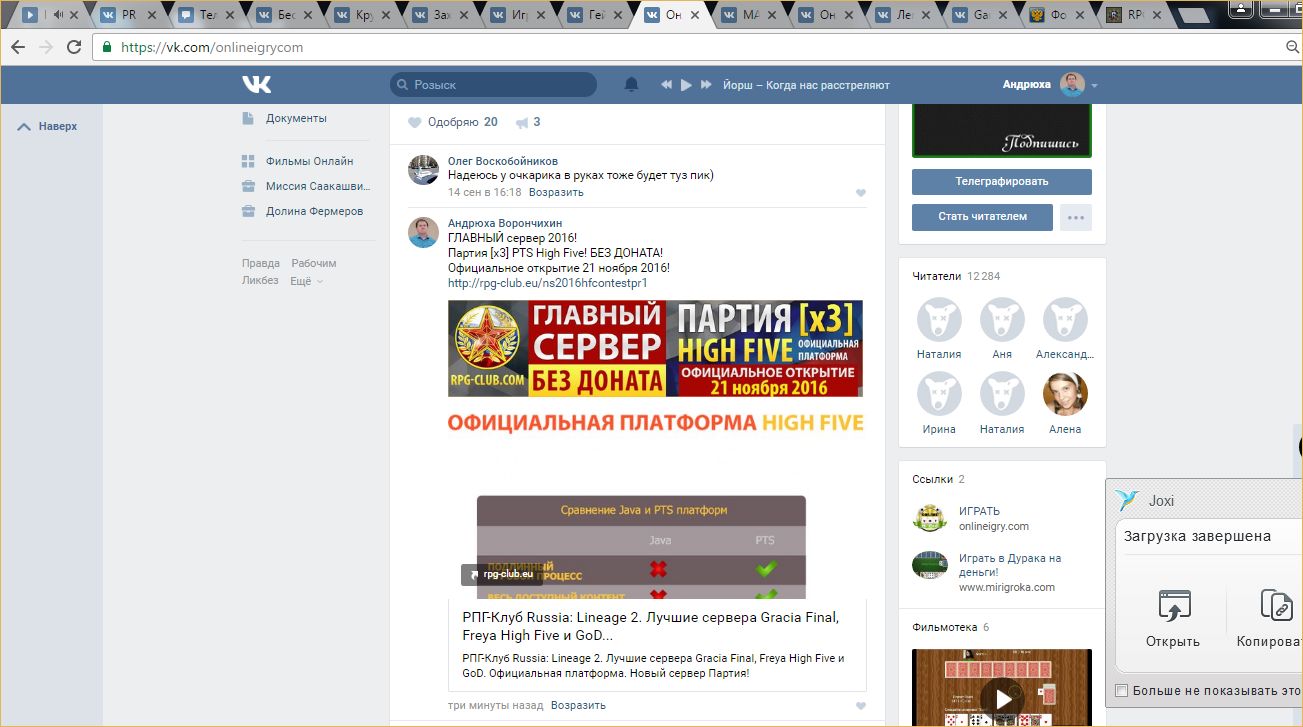The height and width of the screenshot is (727, 1303).
Task: Like Андрюха's comment with the heart
Action: (x=861, y=706)
